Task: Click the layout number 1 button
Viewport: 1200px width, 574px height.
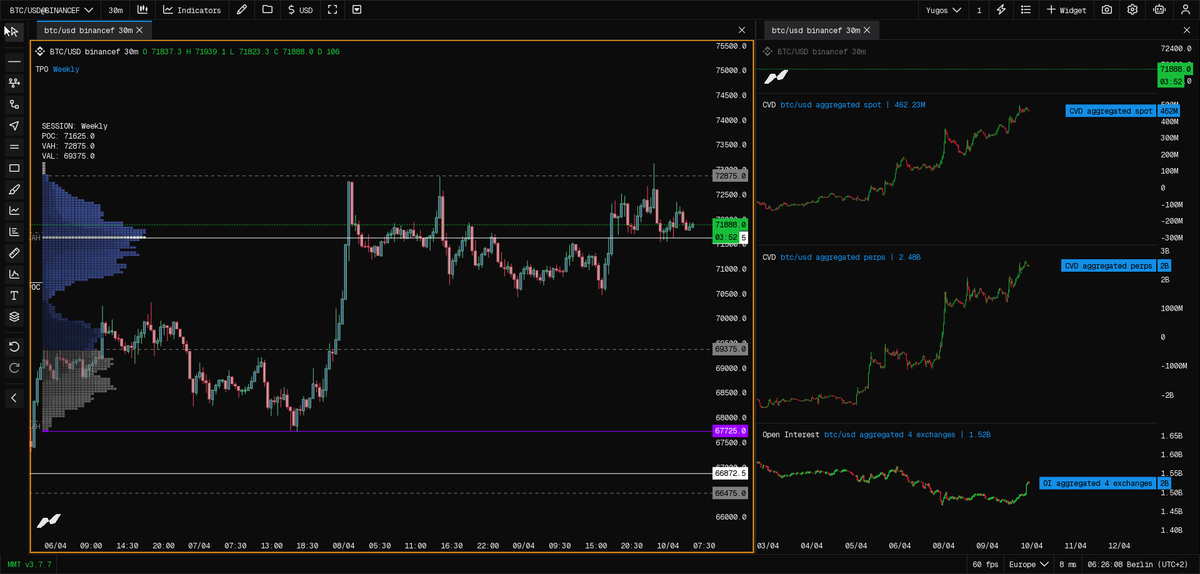Action: (x=979, y=10)
